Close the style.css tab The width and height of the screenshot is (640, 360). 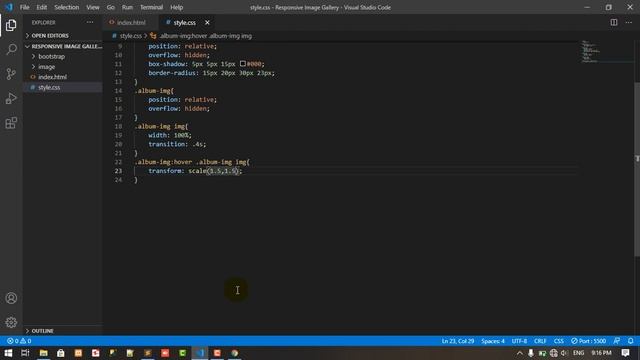click(x=207, y=22)
